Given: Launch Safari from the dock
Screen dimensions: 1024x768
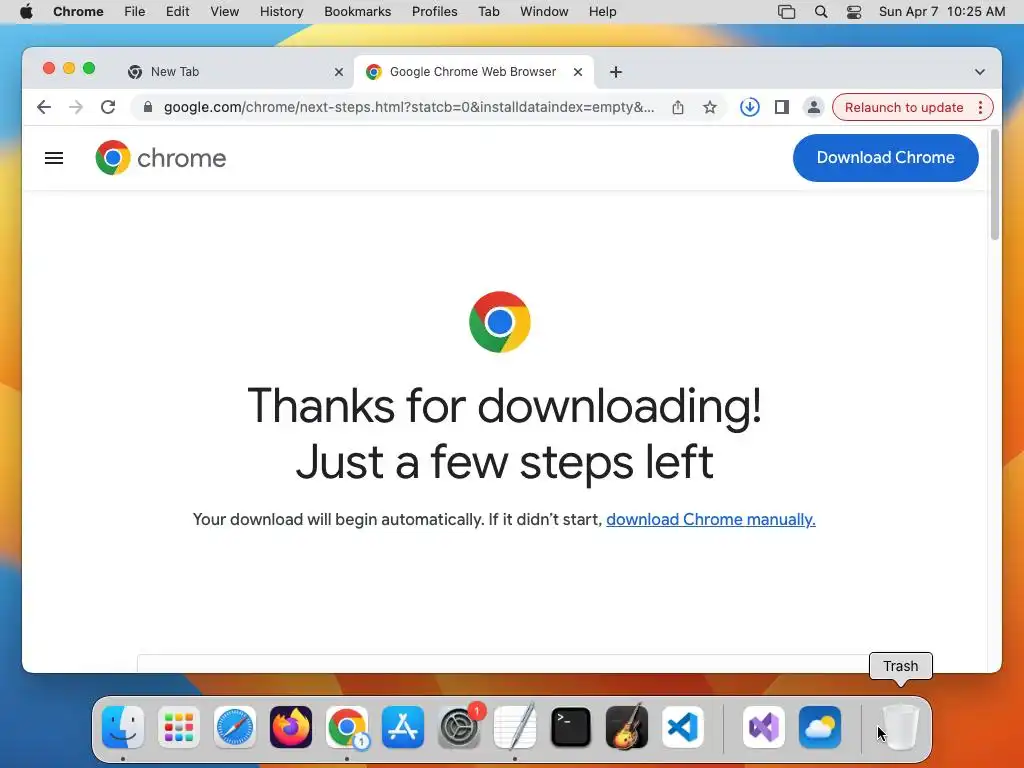Looking at the screenshot, I should pyautogui.click(x=235, y=727).
